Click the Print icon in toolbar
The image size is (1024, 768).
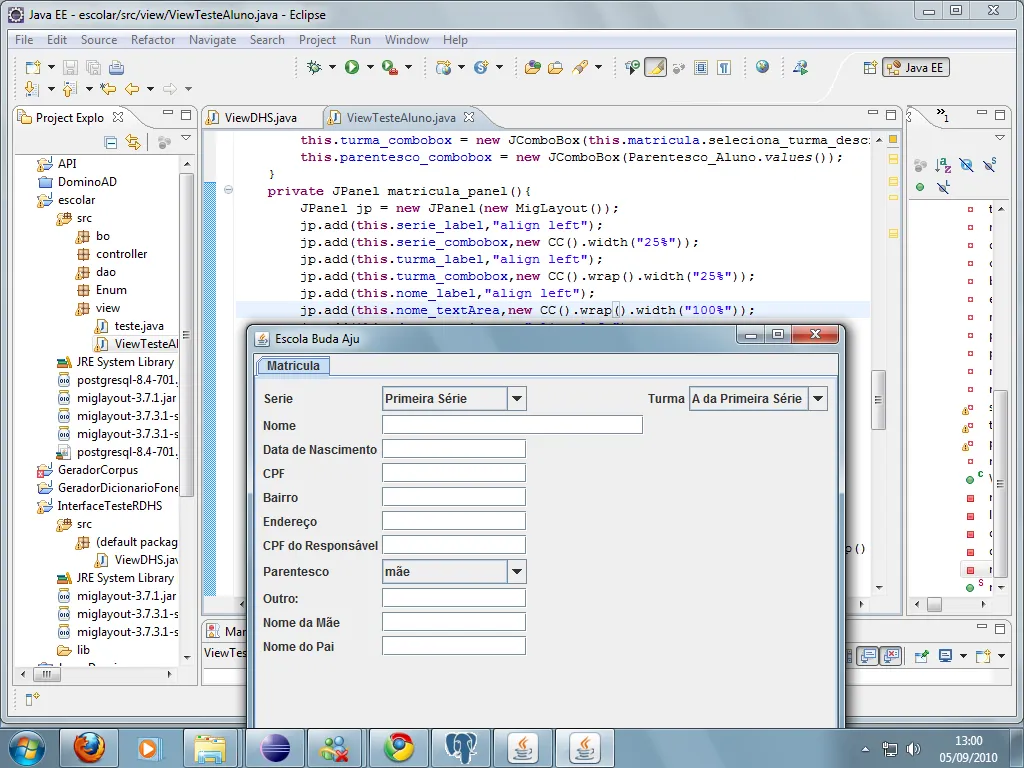(116, 67)
